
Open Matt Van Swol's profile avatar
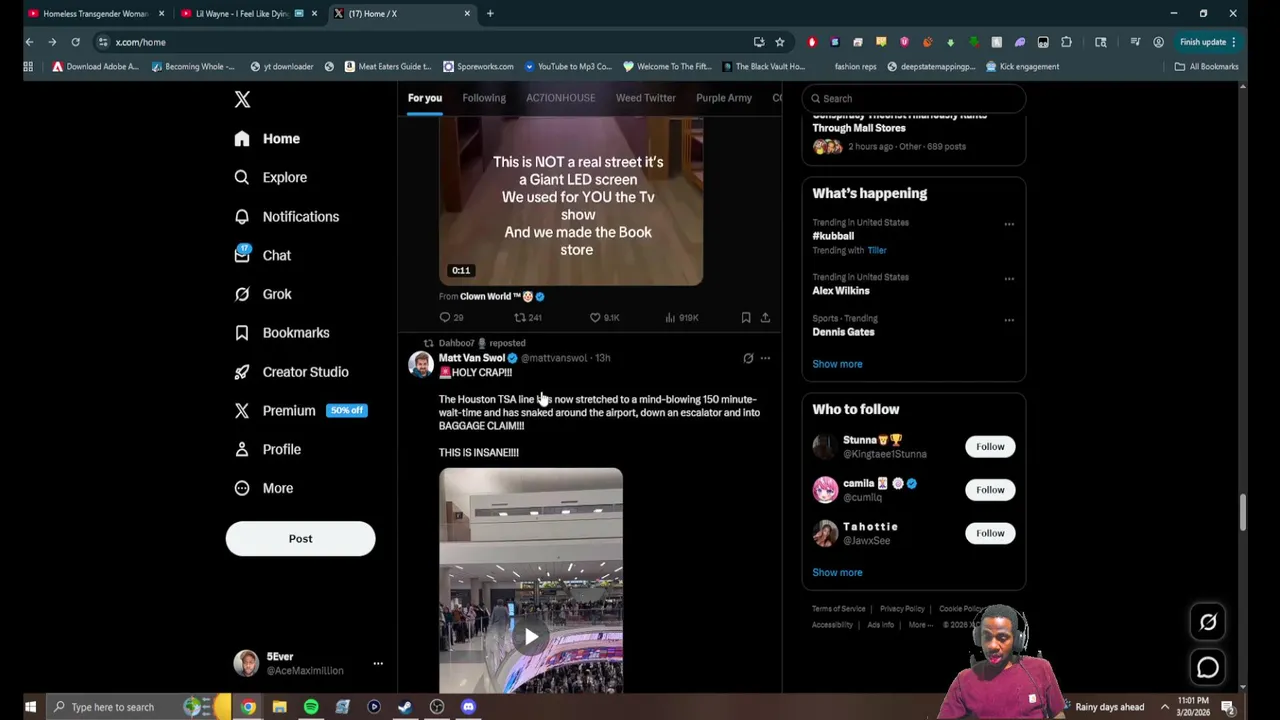421,364
